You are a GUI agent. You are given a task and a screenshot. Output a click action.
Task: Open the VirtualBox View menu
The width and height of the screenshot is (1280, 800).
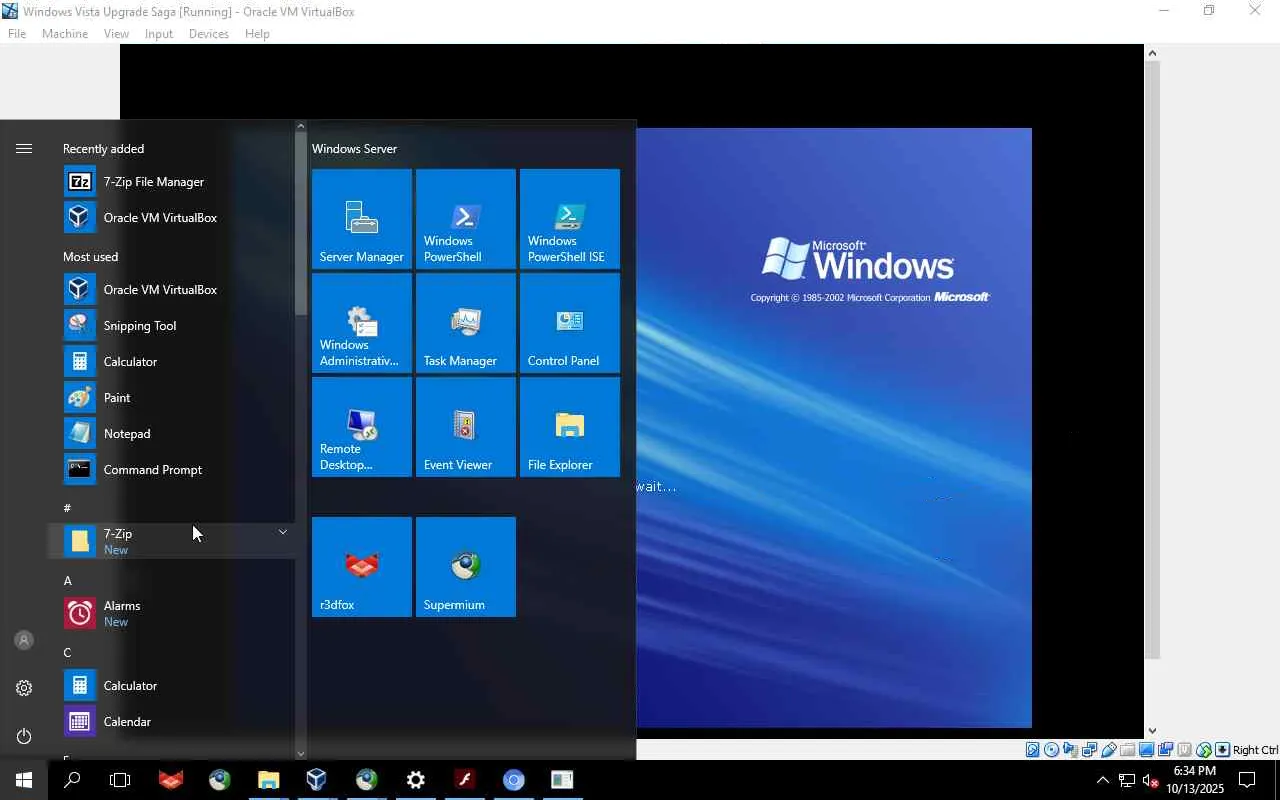point(116,34)
